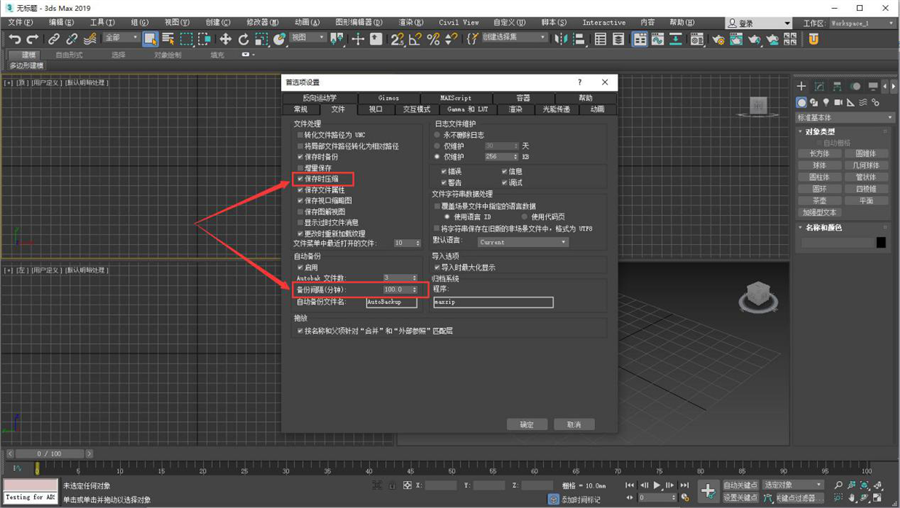Open the 默认语言 Current dropdown
The width and height of the screenshot is (900, 508).
point(523,242)
